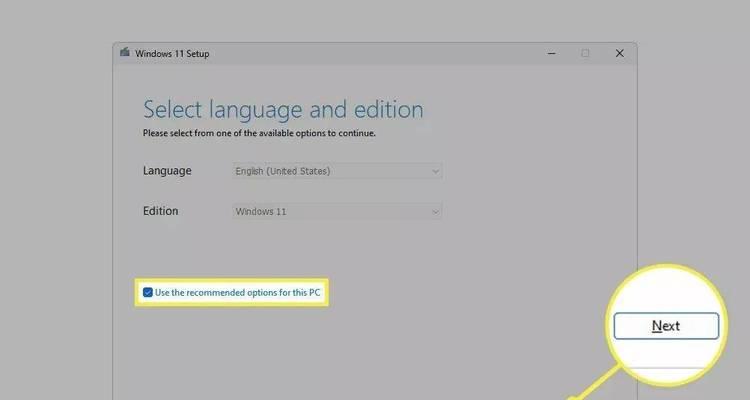Click the Edition label

tap(160, 211)
